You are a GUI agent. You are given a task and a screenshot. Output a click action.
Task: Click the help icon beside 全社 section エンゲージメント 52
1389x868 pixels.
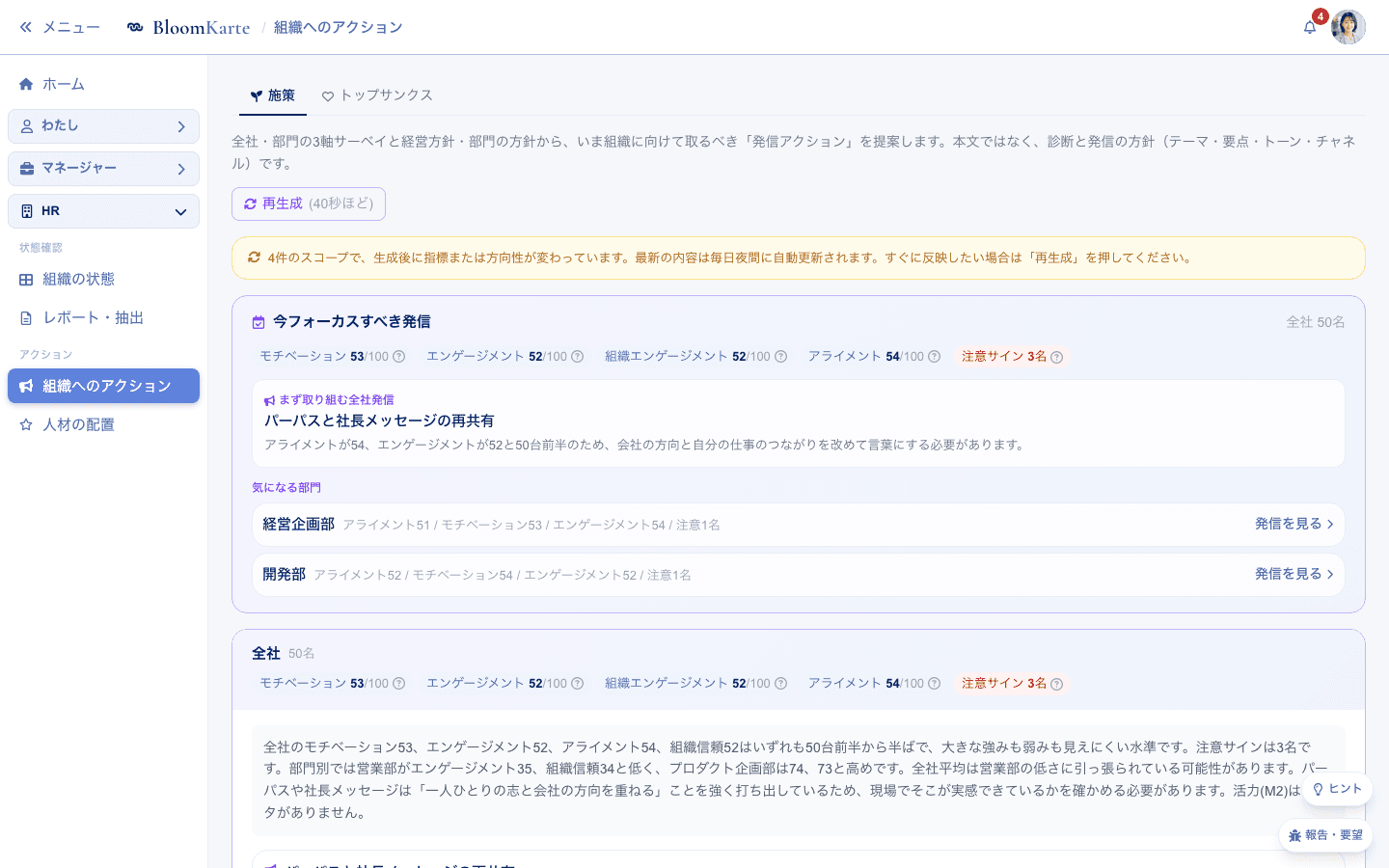577,684
